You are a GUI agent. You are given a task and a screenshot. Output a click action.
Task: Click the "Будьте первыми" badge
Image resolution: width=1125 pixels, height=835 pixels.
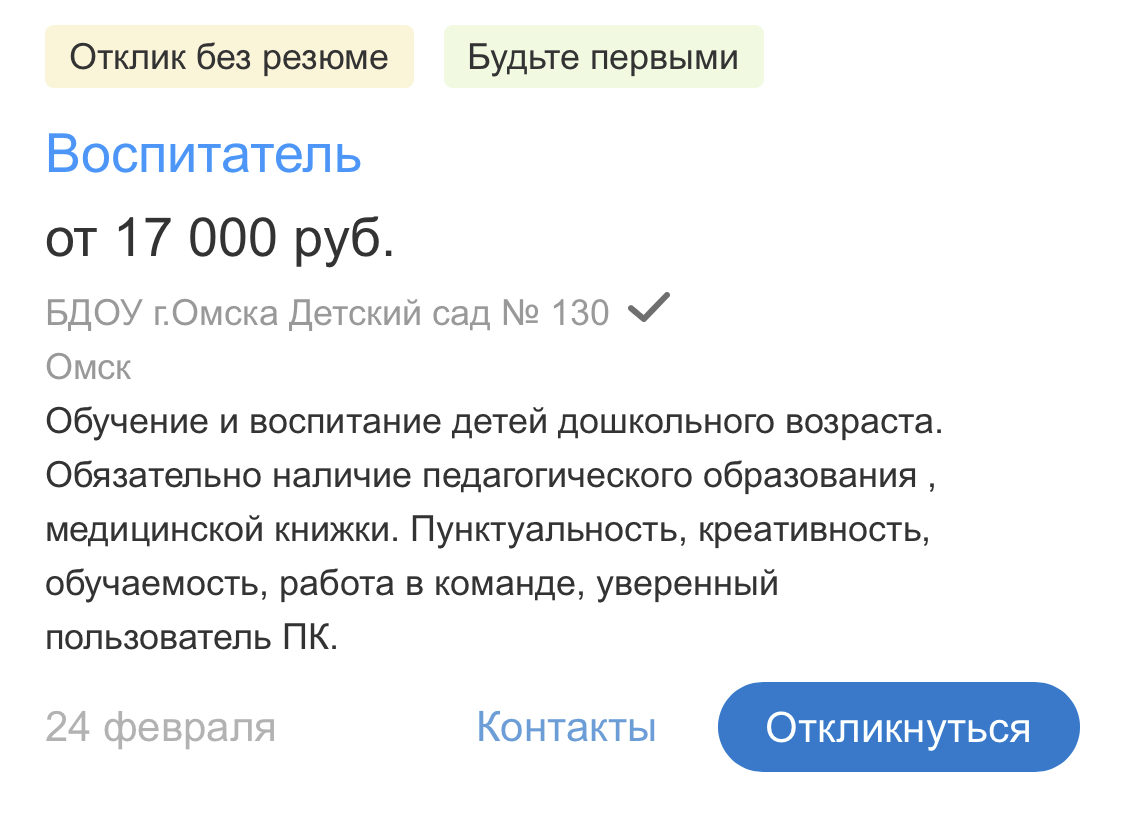(603, 57)
